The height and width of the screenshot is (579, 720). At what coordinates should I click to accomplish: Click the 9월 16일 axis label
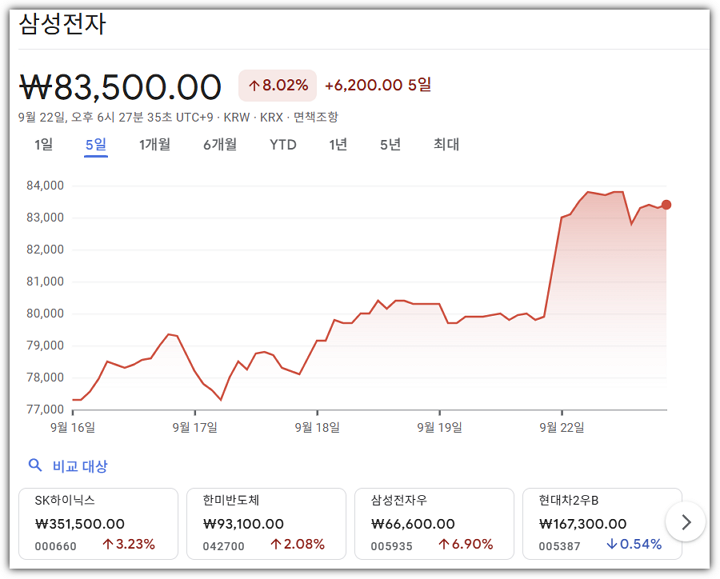point(73,427)
